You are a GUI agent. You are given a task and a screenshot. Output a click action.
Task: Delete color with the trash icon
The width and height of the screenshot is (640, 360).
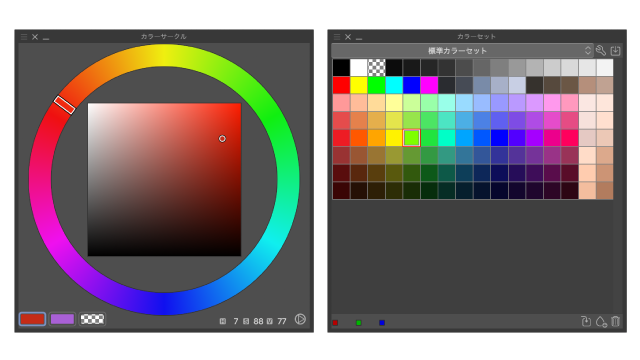pos(616,322)
